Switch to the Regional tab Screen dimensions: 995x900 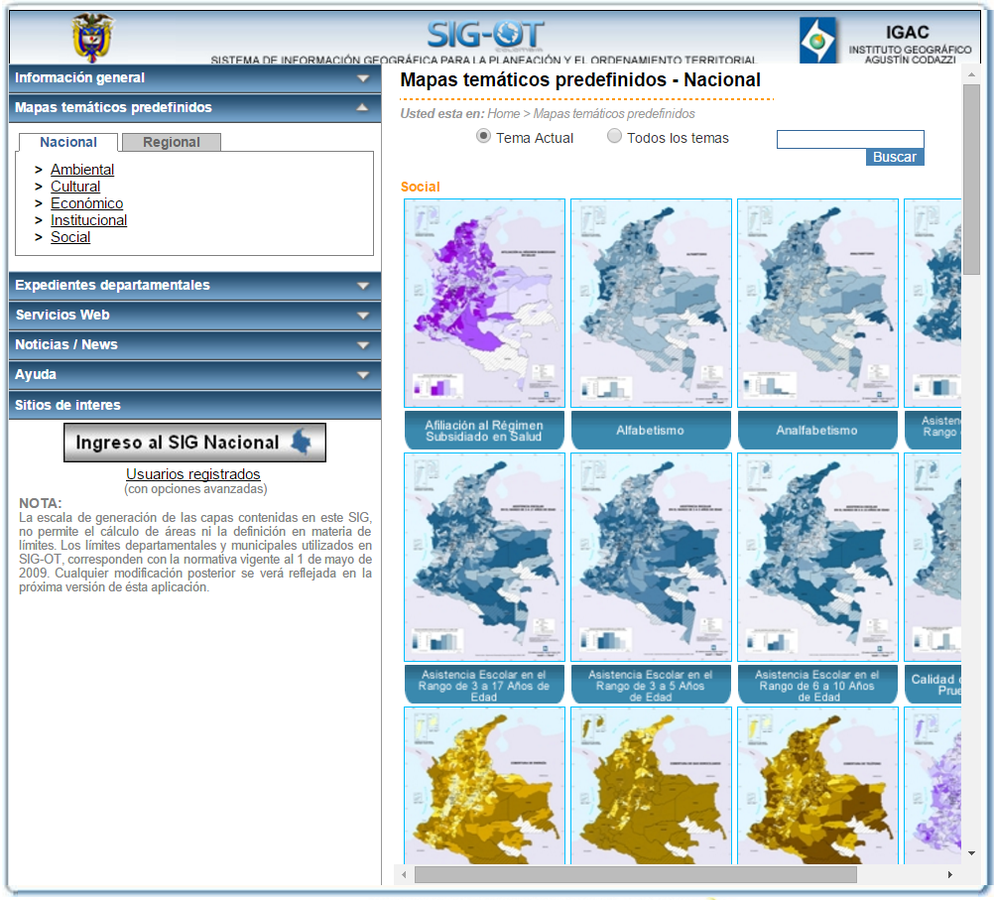171,142
